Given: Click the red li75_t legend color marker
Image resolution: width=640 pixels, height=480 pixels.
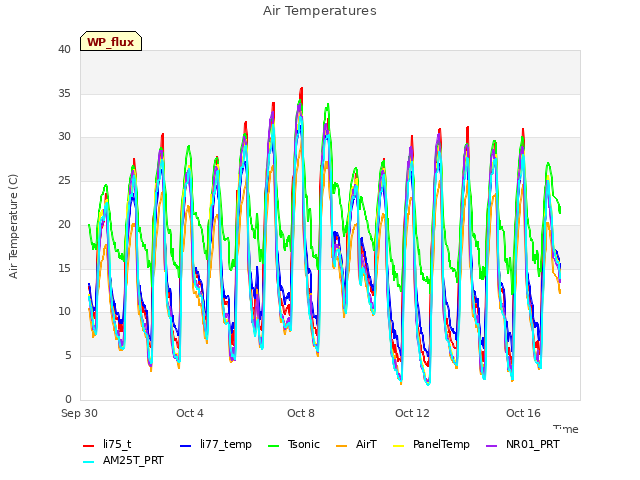Looking at the screenshot, I should [89, 446].
